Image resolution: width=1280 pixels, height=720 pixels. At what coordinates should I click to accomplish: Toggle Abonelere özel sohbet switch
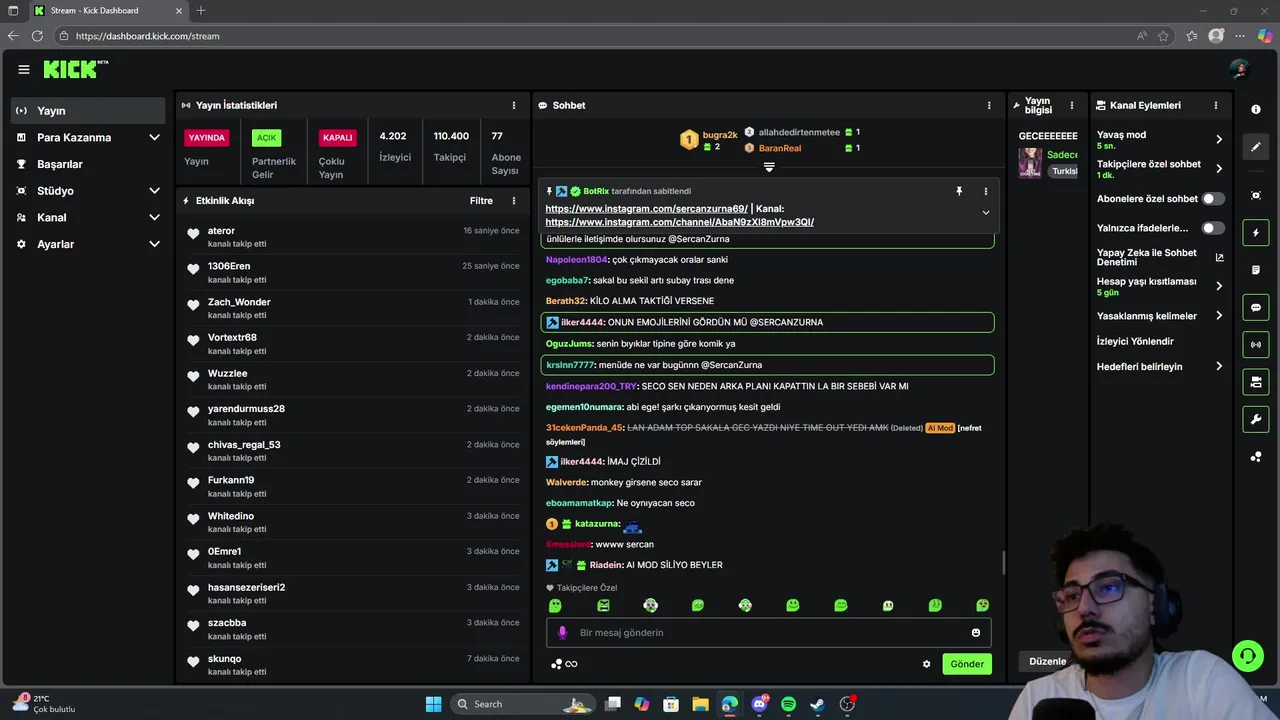[1213, 199]
